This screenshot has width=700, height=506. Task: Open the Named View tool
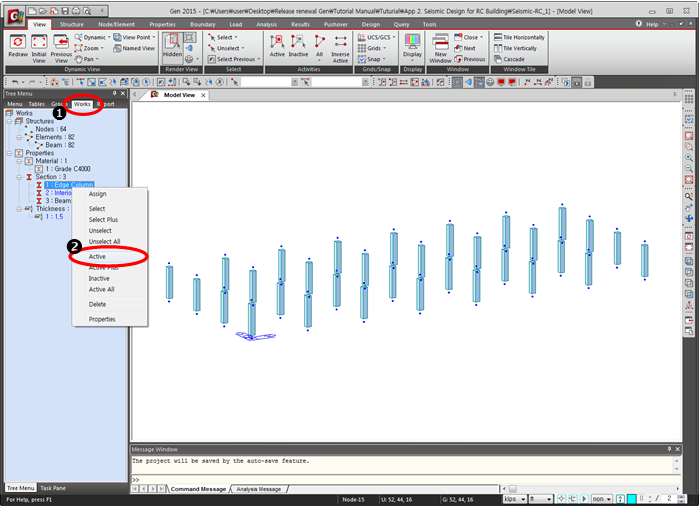click(x=134, y=48)
